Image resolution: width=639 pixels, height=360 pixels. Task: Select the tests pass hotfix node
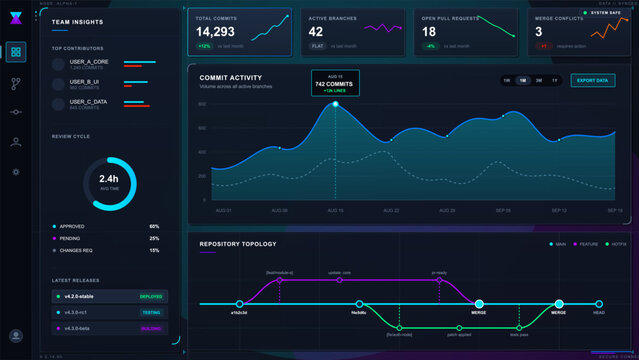tap(519, 328)
